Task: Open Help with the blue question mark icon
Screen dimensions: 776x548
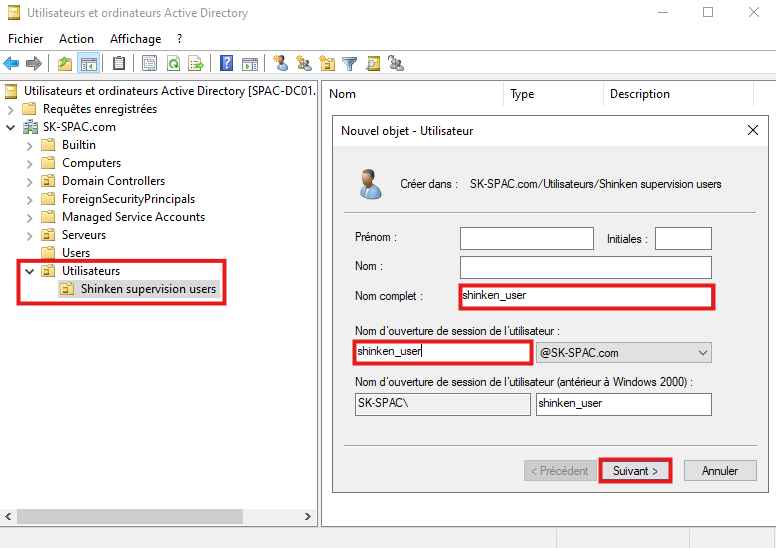Action: pyautogui.click(x=227, y=64)
